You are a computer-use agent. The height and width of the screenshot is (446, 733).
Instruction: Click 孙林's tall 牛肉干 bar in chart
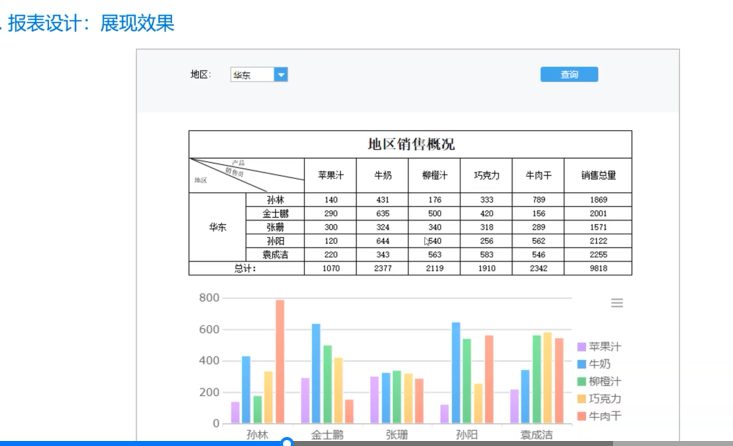pos(280,361)
